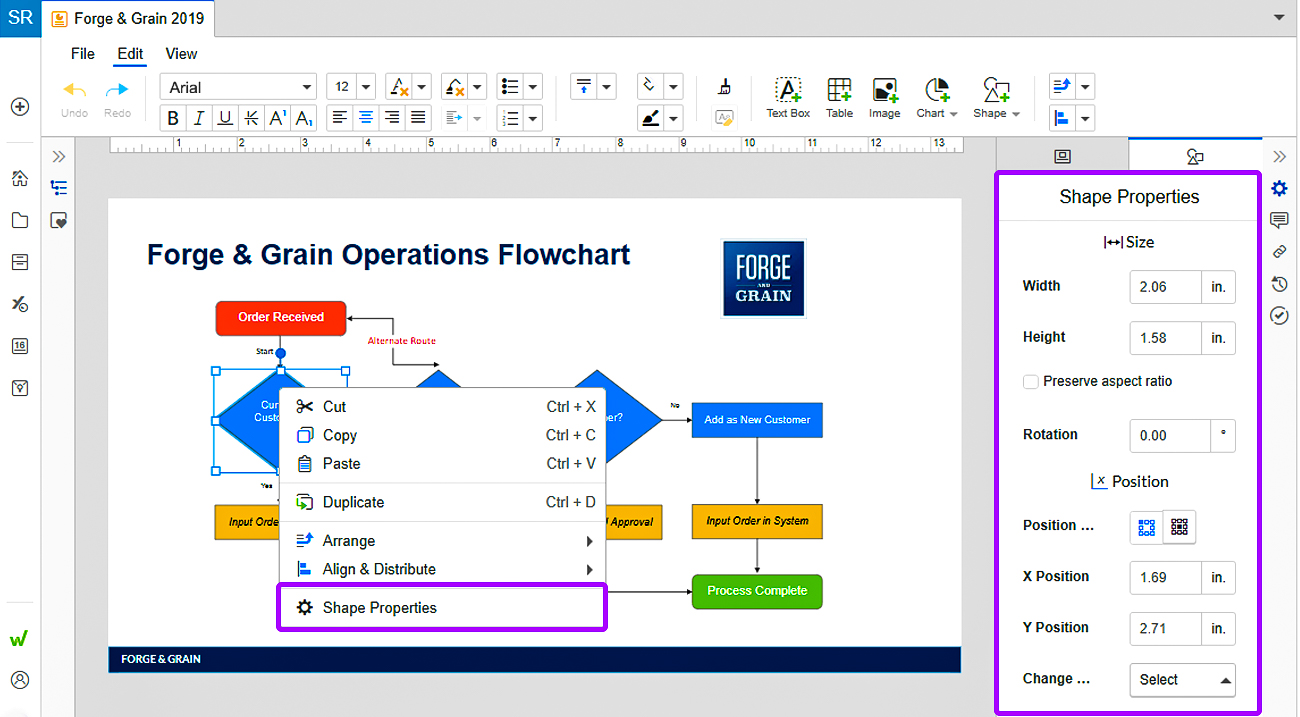This screenshot has height=717, width=1300.
Task: Enable Preserve aspect ratio checkbox
Action: pos(1030,382)
